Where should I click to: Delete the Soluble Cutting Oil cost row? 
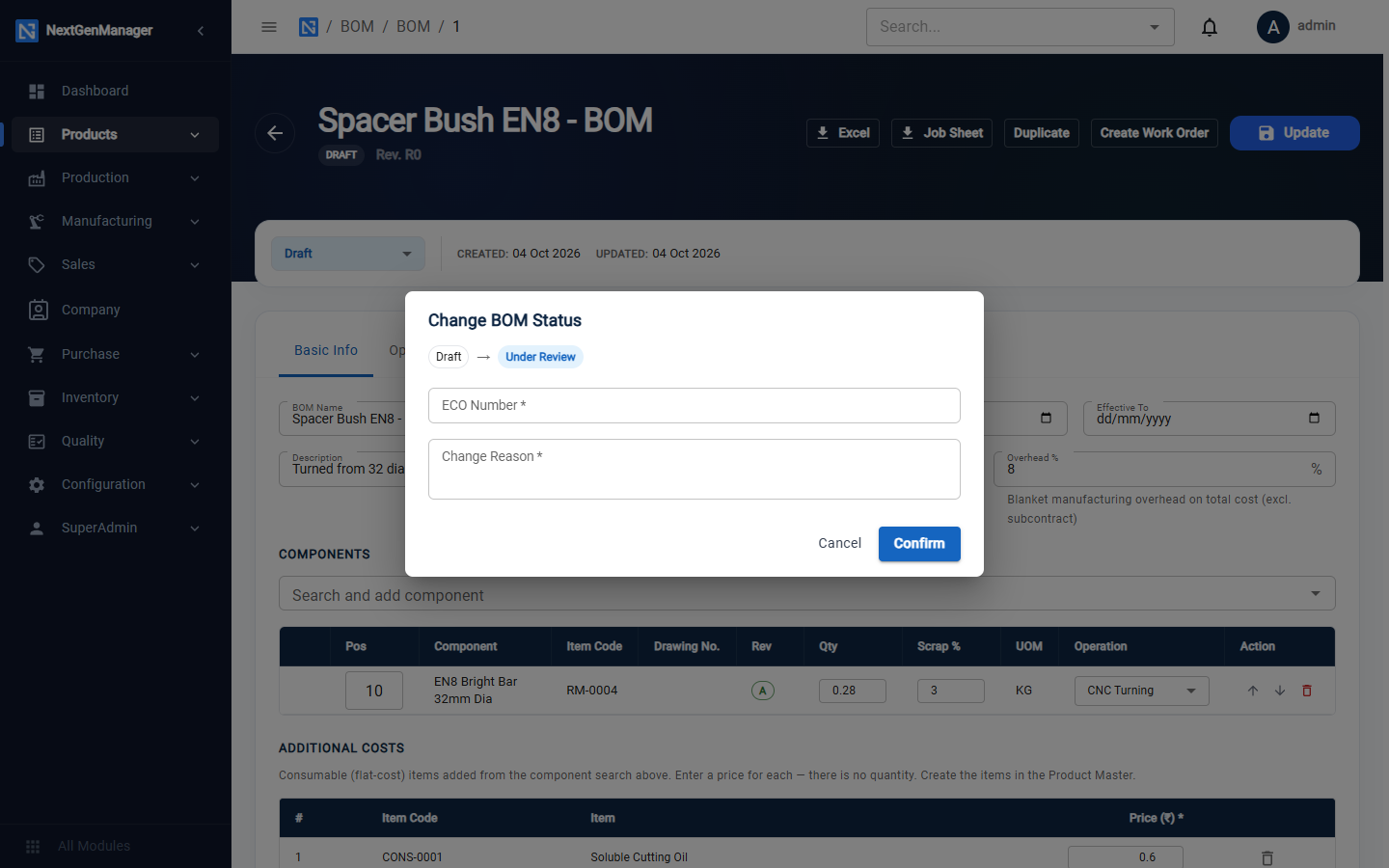coord(1267,857)
